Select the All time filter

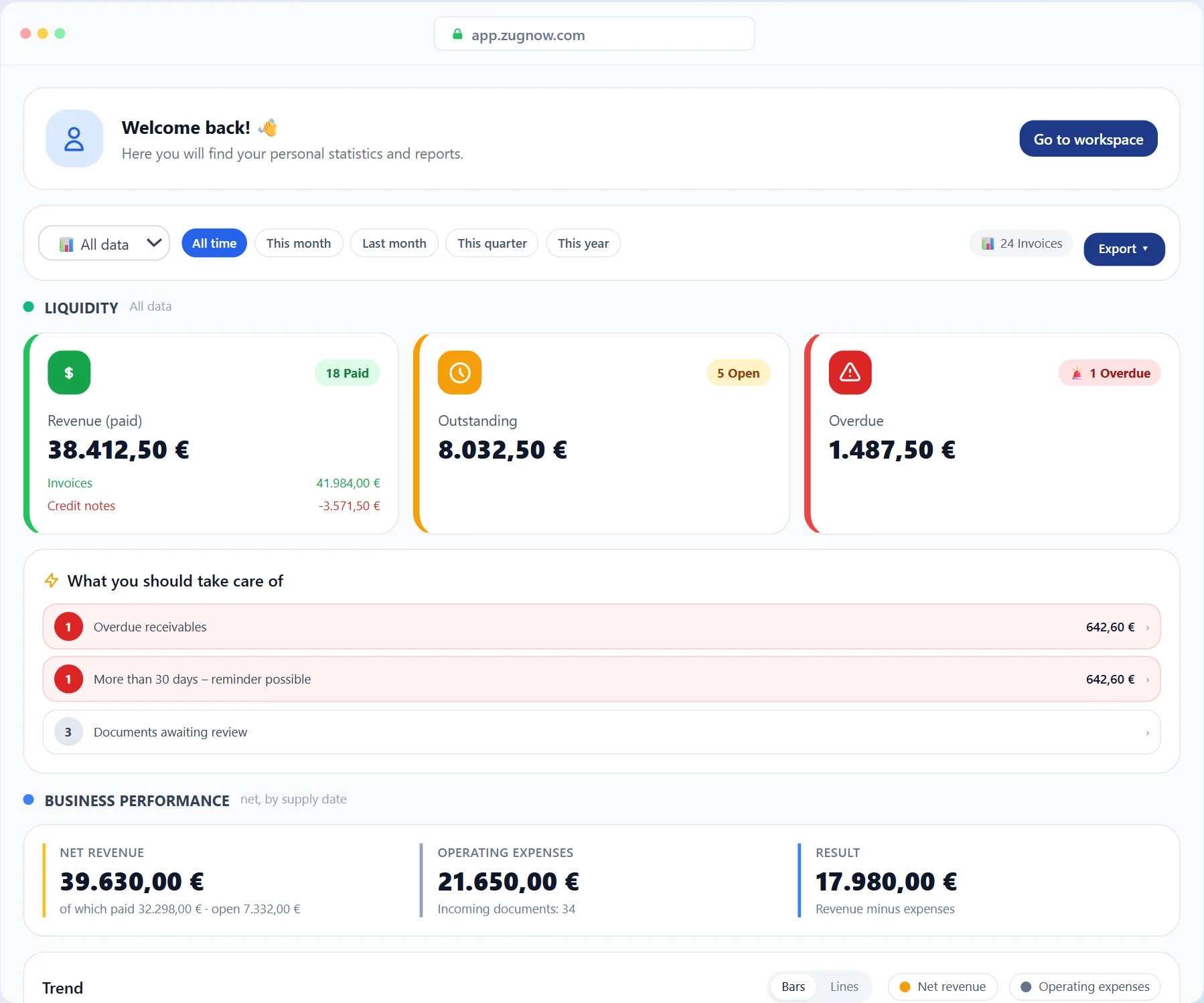[214, 243]
